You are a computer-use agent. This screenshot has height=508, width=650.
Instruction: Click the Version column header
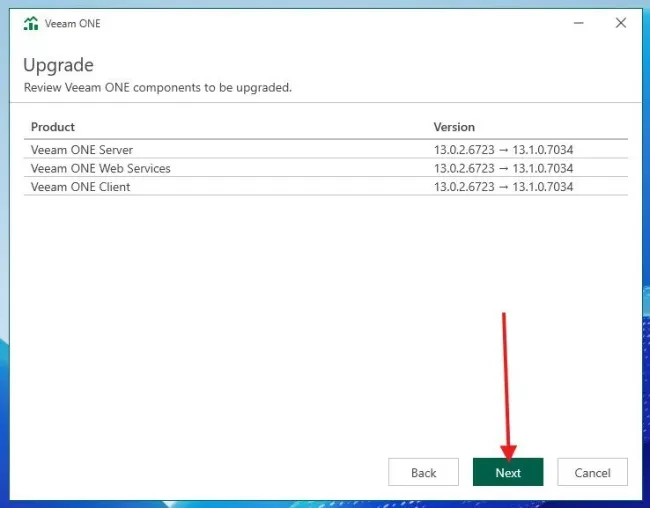(454, 127)
